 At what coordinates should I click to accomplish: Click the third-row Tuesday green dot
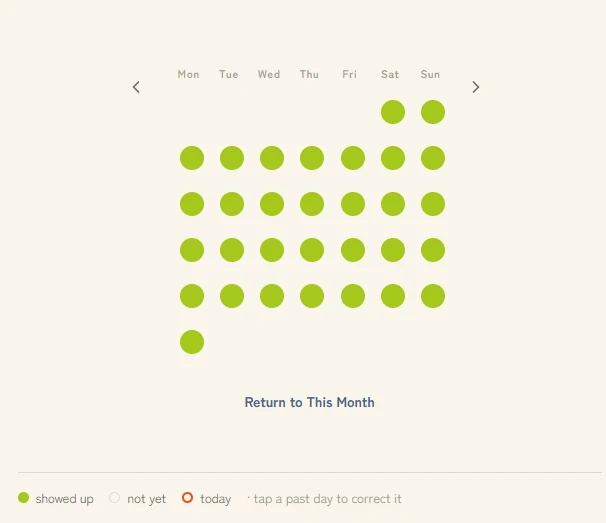coord(232,204)
